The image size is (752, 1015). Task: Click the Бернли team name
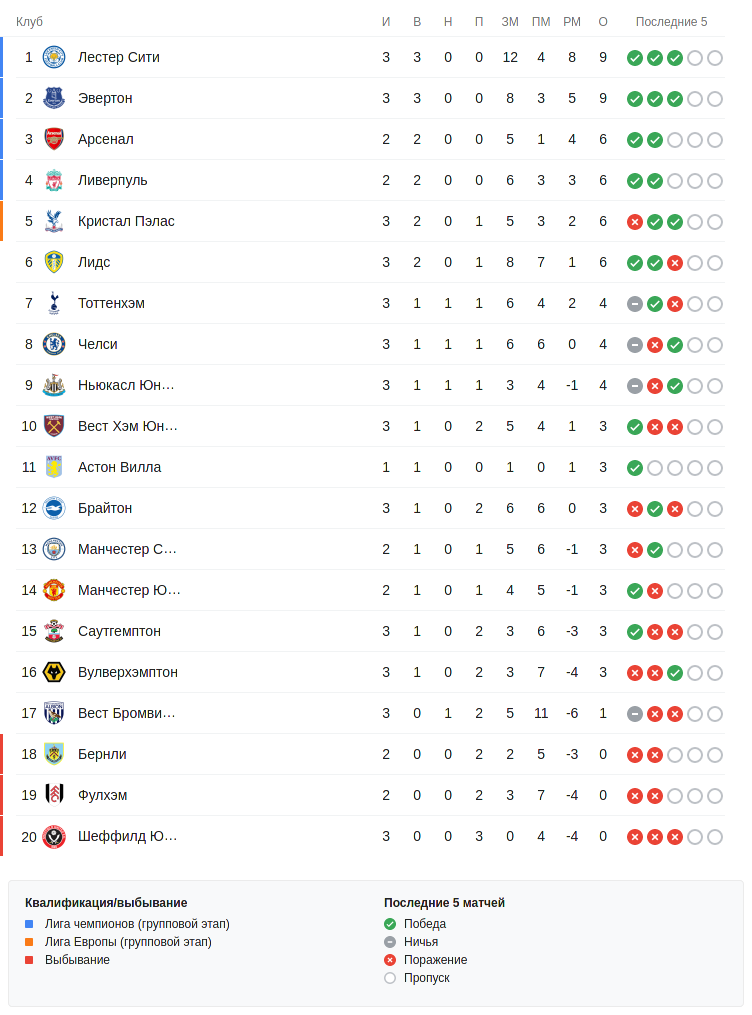(x=102, y=754)
